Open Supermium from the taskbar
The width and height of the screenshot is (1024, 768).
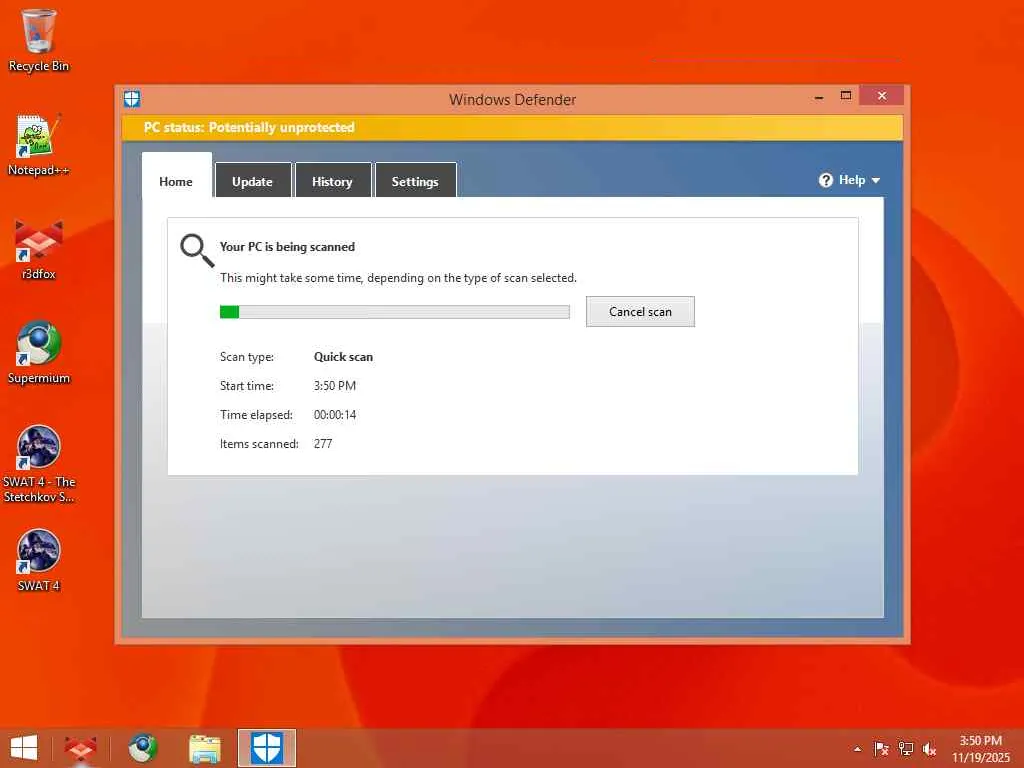[142, 748]
